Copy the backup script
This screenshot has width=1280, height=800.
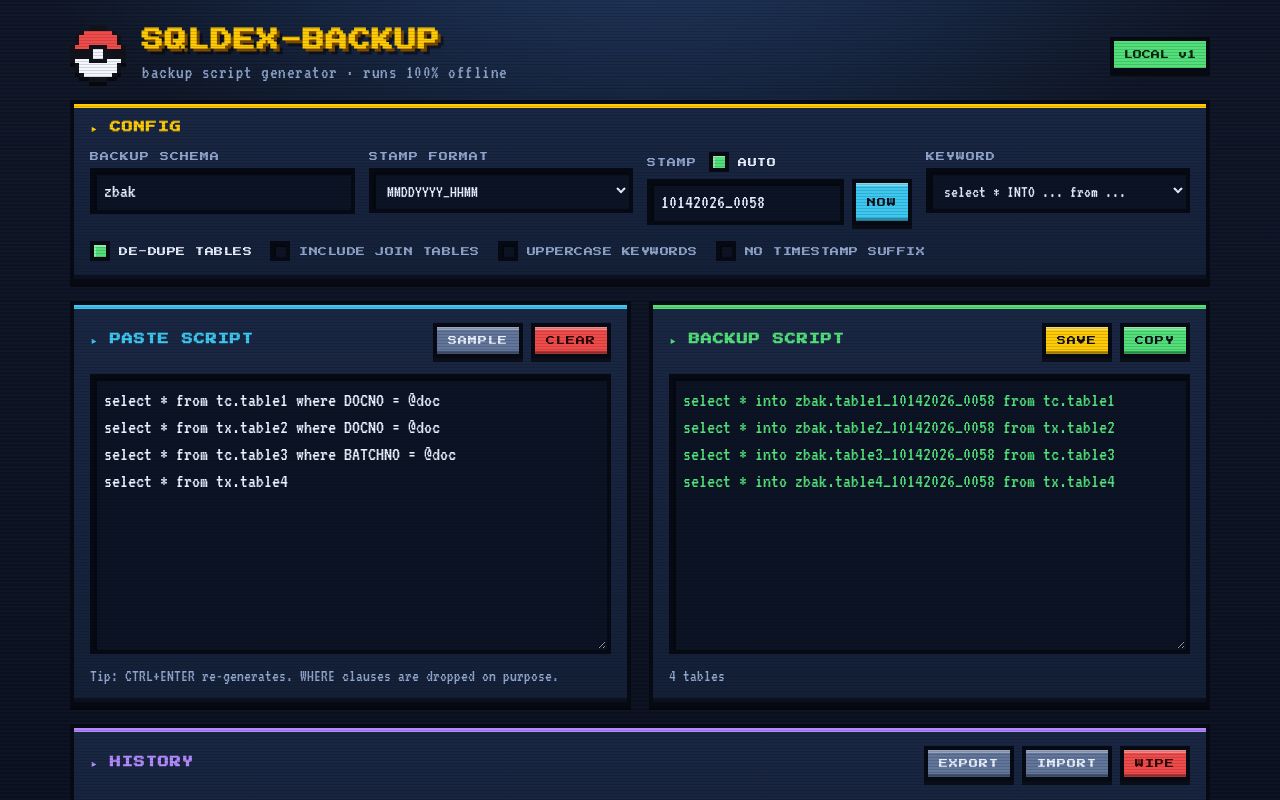(1154, 340)
